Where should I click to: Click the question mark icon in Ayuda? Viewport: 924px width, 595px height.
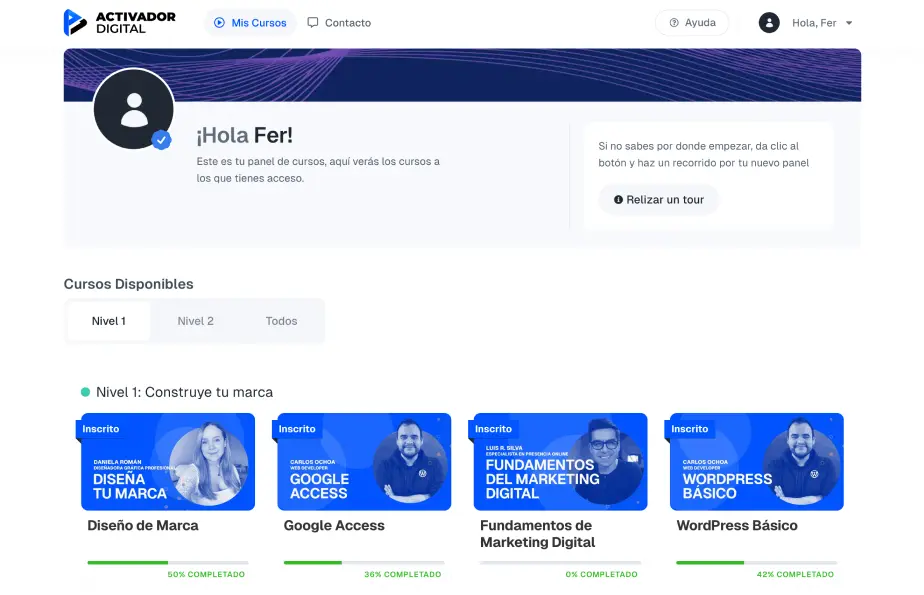pyautogui.click(x=674, y=23)
